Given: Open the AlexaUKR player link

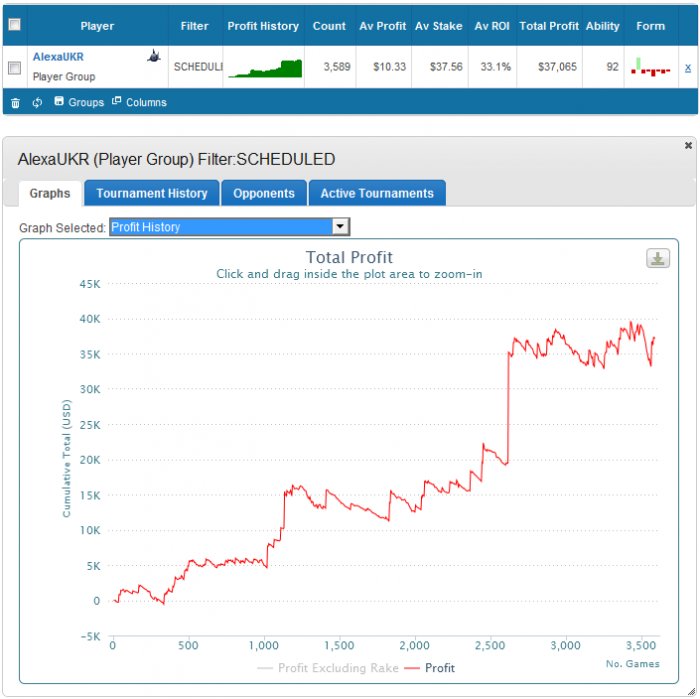Looking at the screenshot, I should (x=58, y=57).
